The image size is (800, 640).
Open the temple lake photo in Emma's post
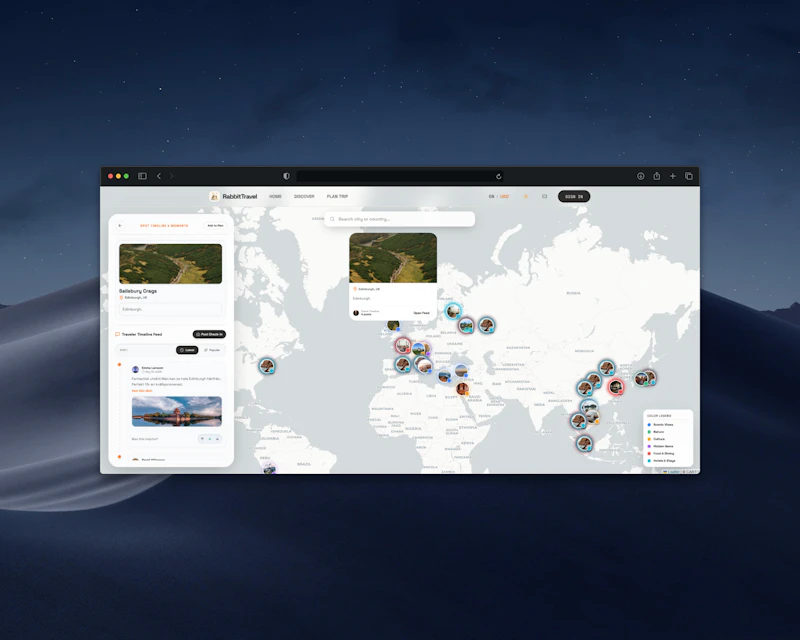click(177, 411)
